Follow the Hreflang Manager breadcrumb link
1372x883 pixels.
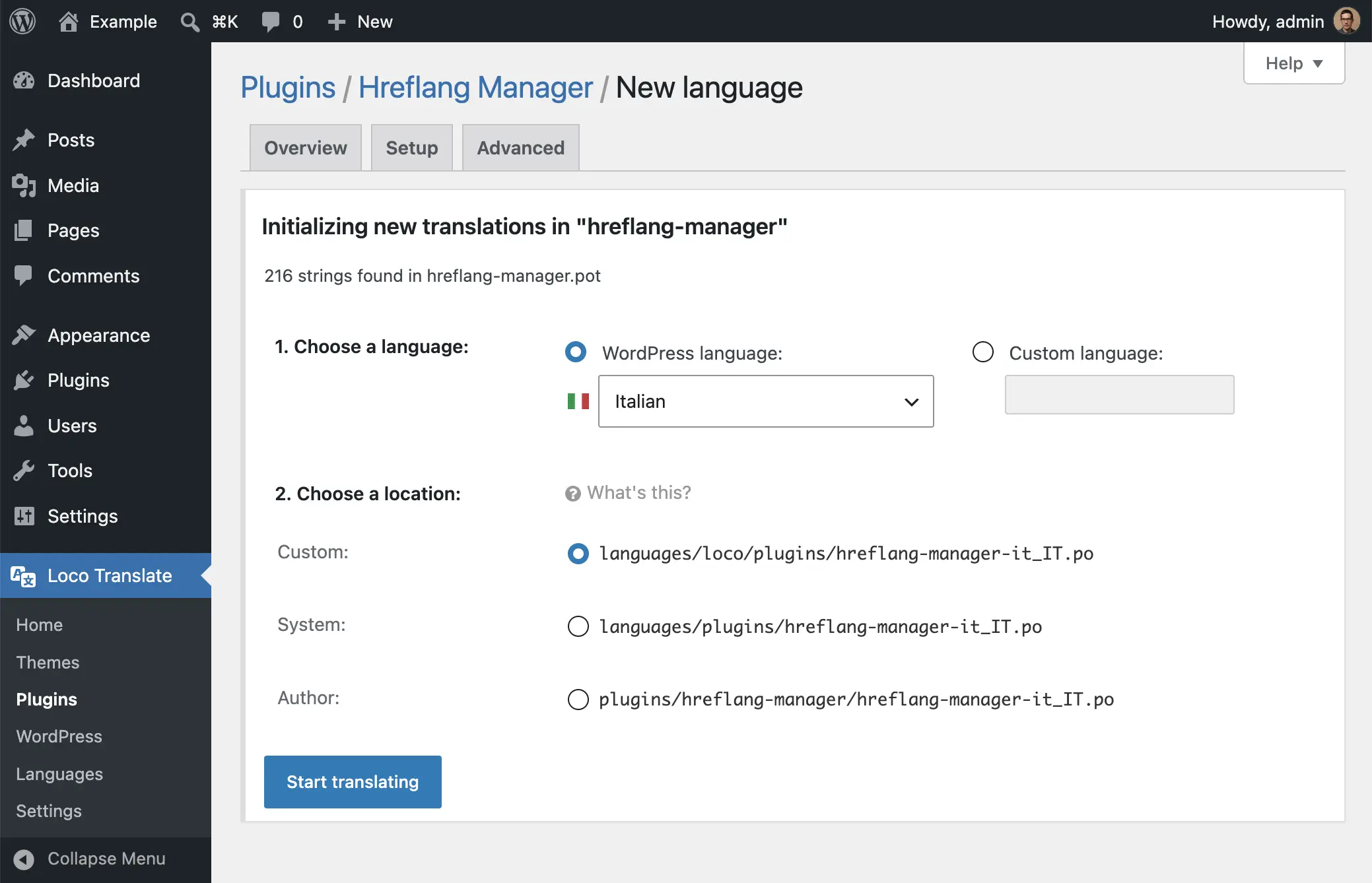coord(475,88)
